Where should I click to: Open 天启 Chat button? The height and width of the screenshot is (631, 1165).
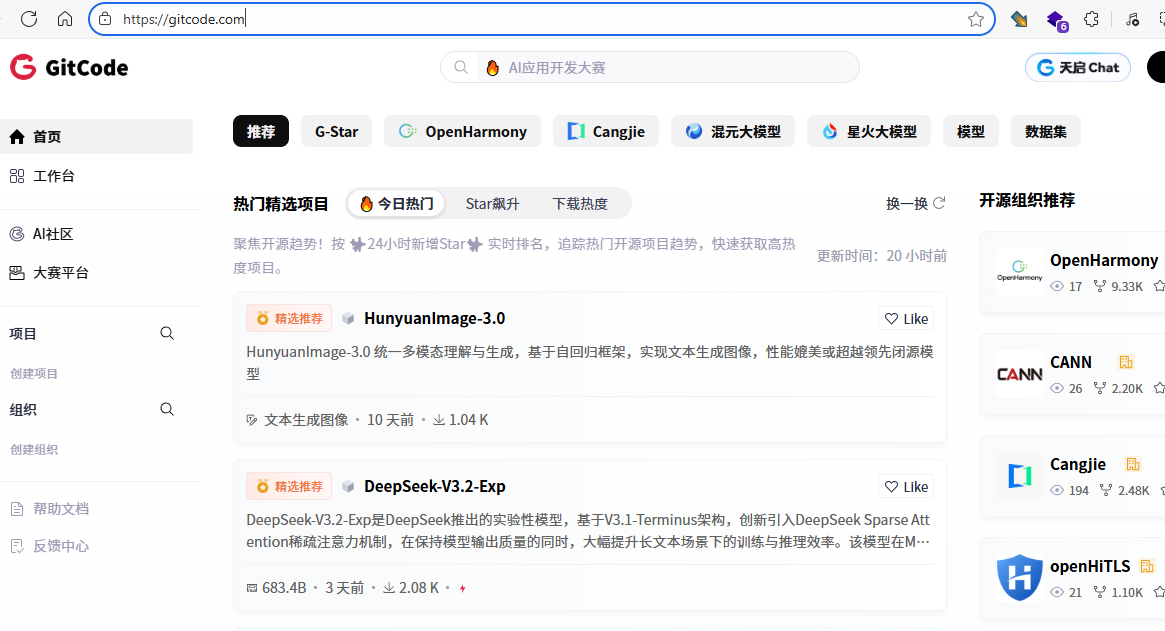point(1078,68)
